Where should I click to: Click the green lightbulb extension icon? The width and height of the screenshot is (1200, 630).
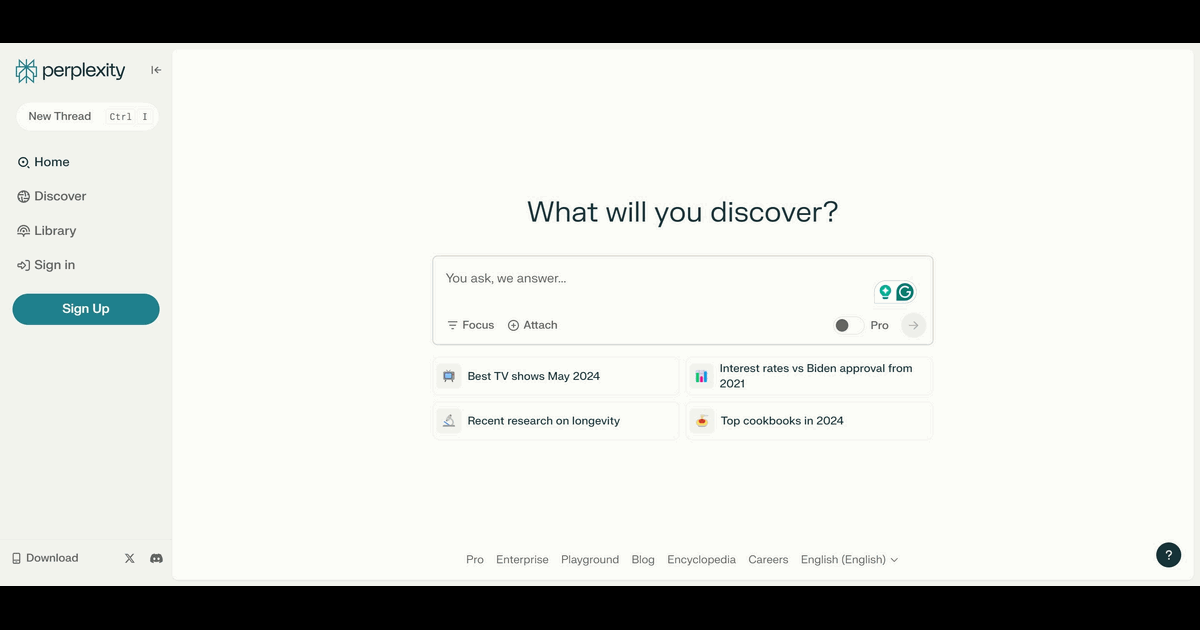tap(885, 292)
